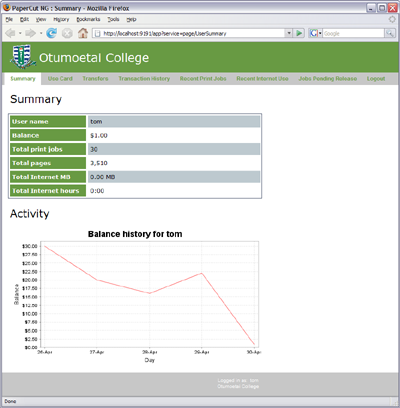Image resolution: width=400 pixels, height=408 pixels.
Task: Open the Recent Internet Use tab
Action: click(x=262, y=79)
